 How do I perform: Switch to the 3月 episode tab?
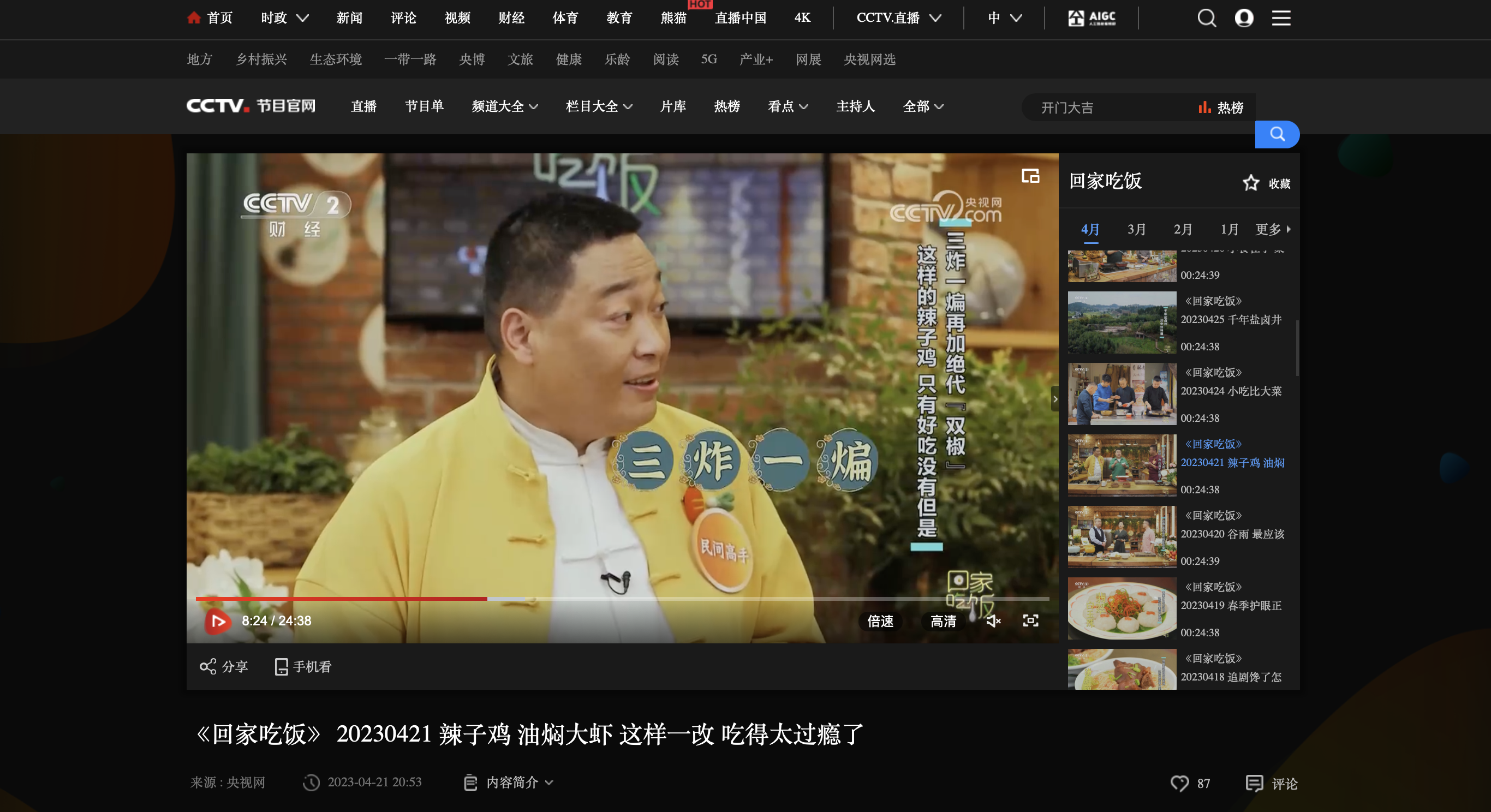click(1136, 229)
